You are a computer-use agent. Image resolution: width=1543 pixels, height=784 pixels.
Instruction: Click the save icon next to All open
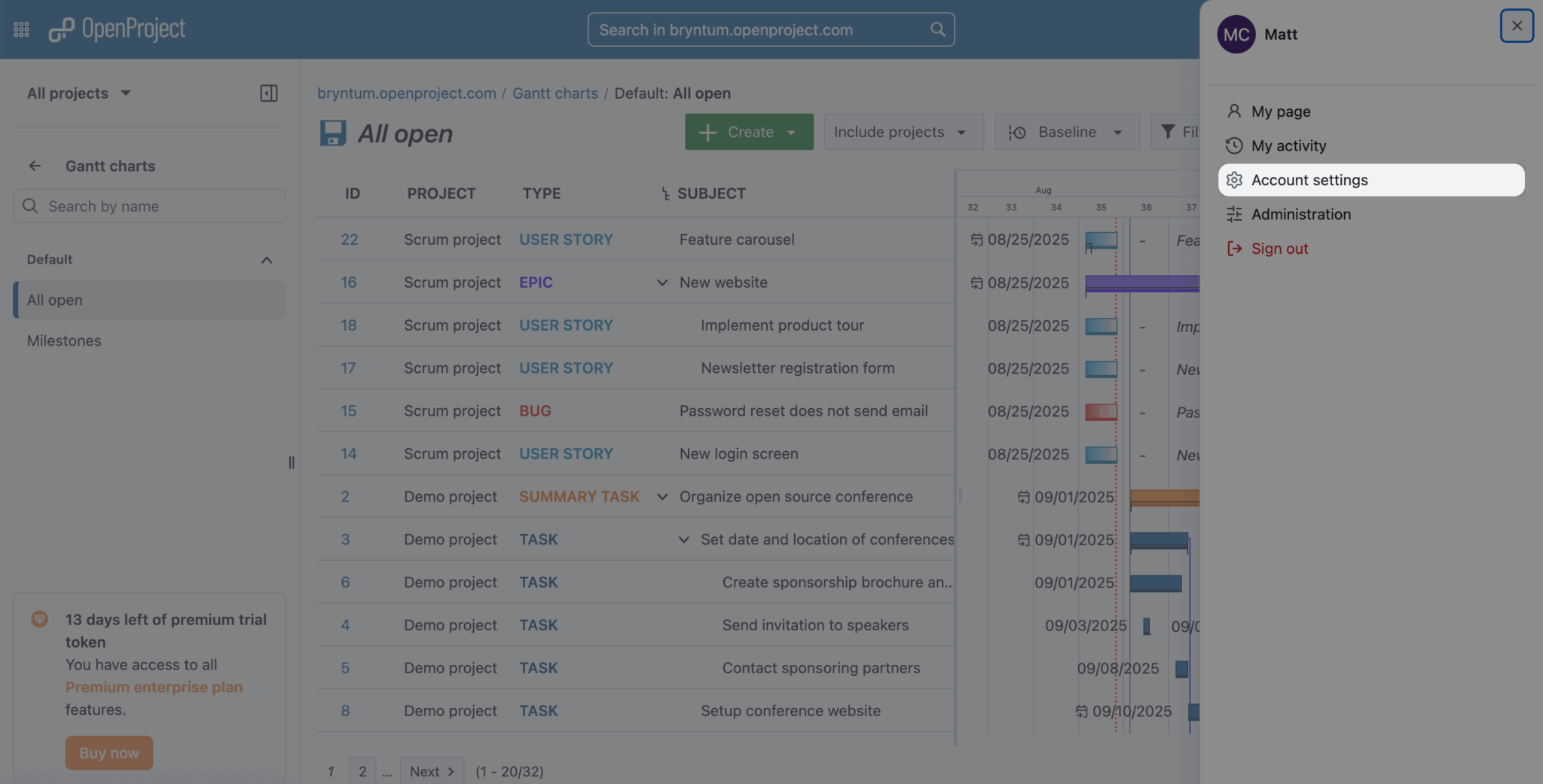click(x=332, y=133)
